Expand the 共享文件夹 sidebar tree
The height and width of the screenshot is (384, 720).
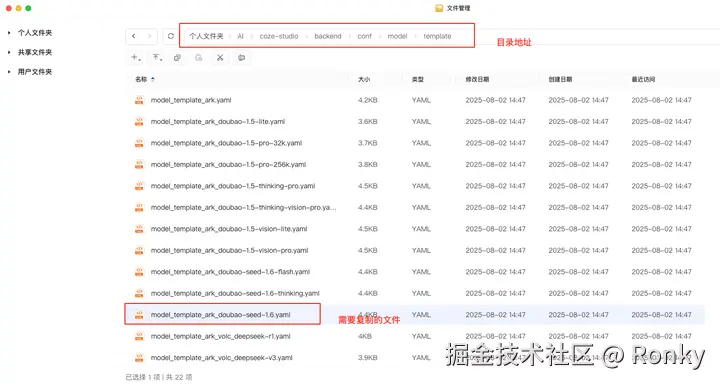[x=9, y=52]
